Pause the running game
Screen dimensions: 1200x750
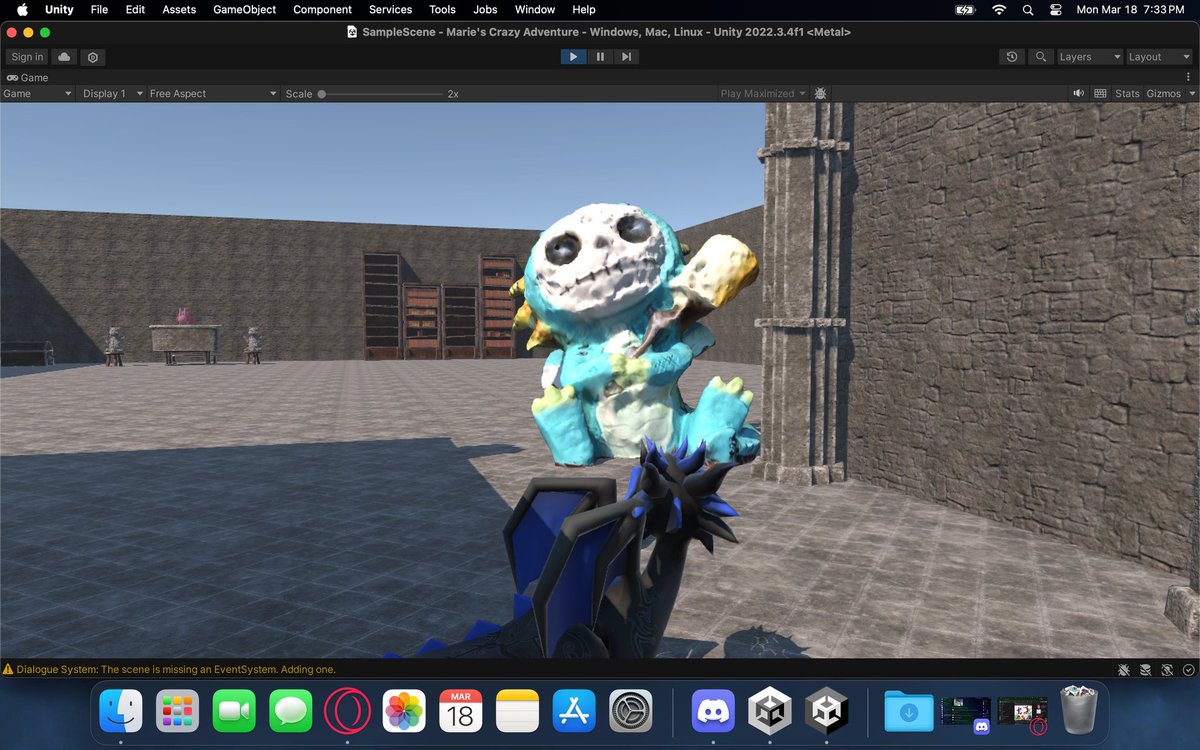[600, 57]
